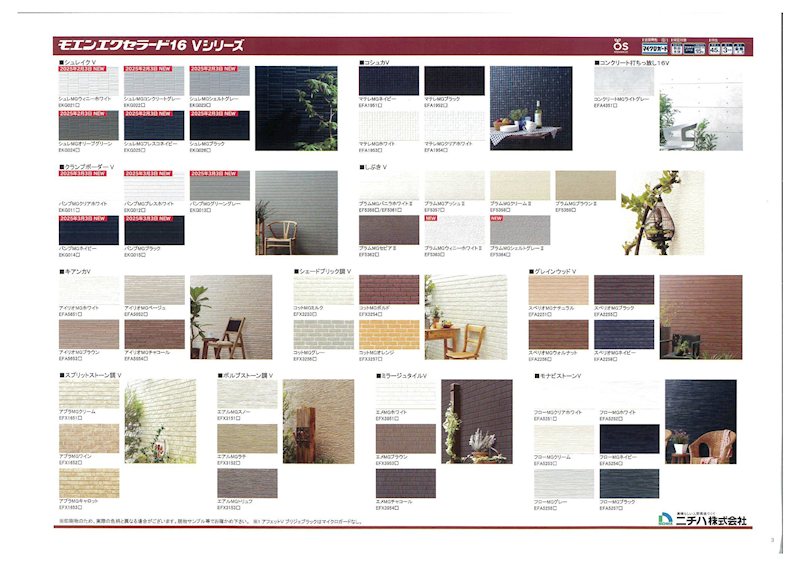Screen dimensions: 800x566
Task: Click the スプリットストーン調V heading
Action: coord(90,376)
